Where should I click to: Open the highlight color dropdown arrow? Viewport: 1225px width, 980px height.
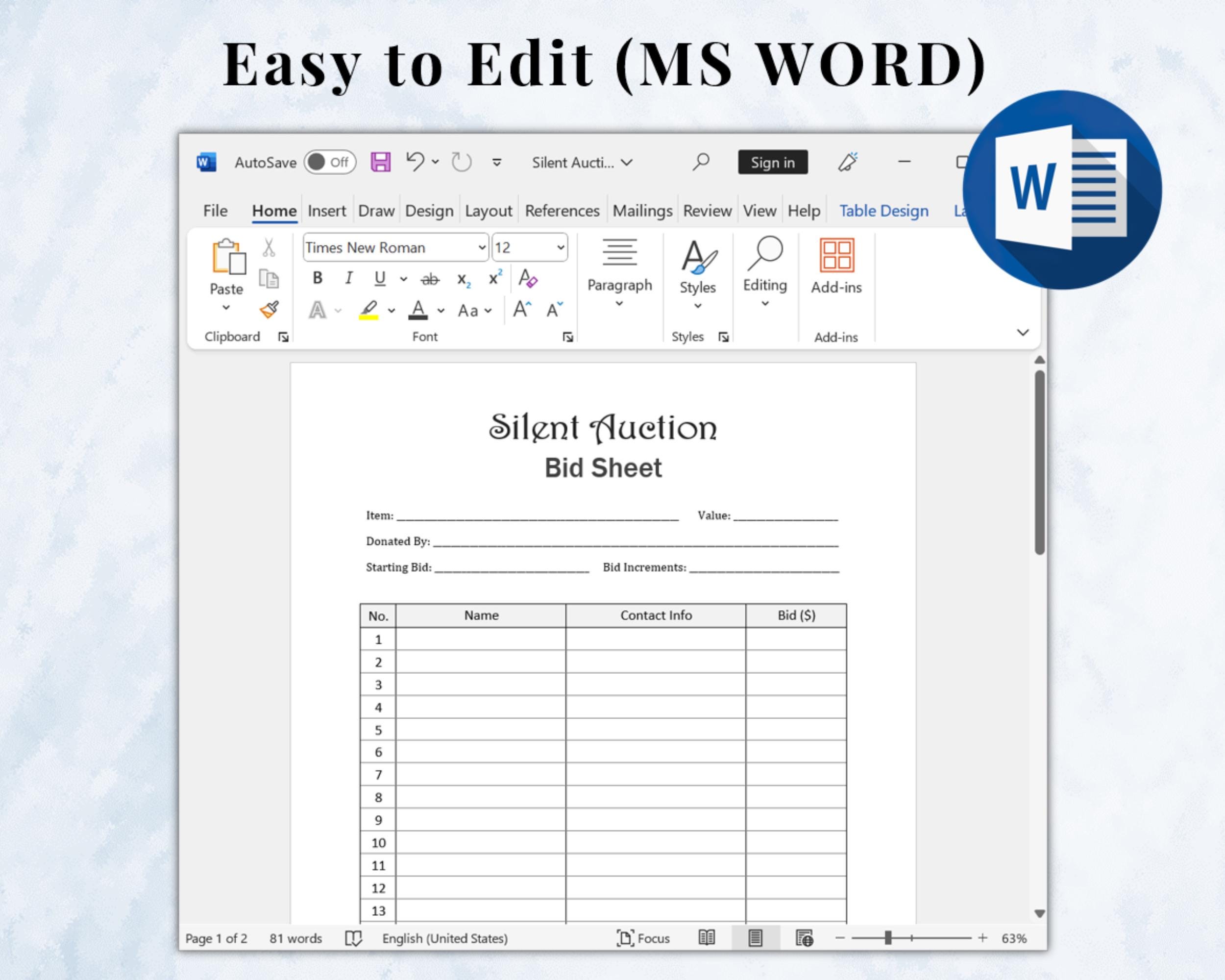click(392, 311)
